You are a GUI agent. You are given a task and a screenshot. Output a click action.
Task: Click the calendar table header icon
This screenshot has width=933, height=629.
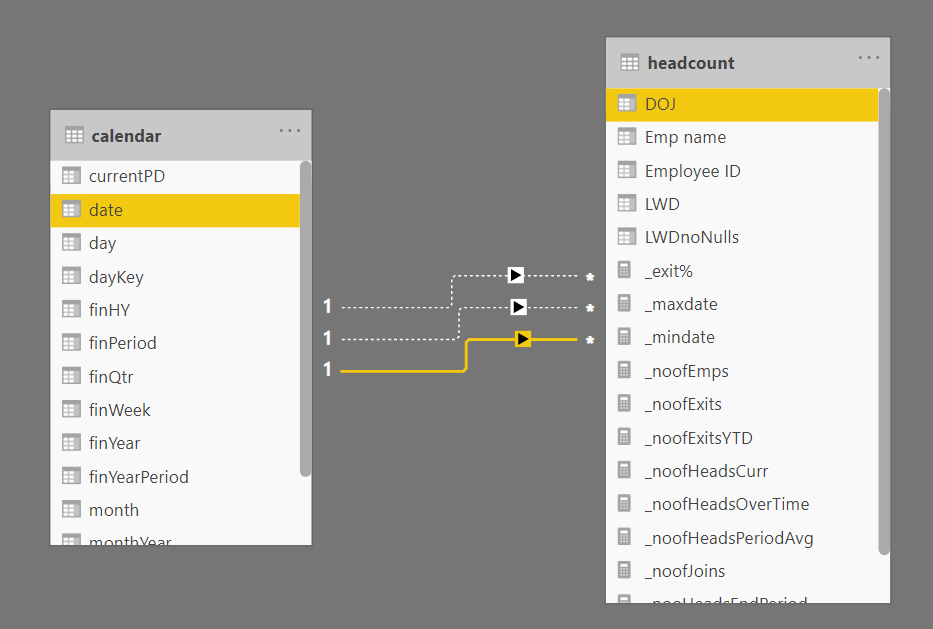(x=74, y=136)
